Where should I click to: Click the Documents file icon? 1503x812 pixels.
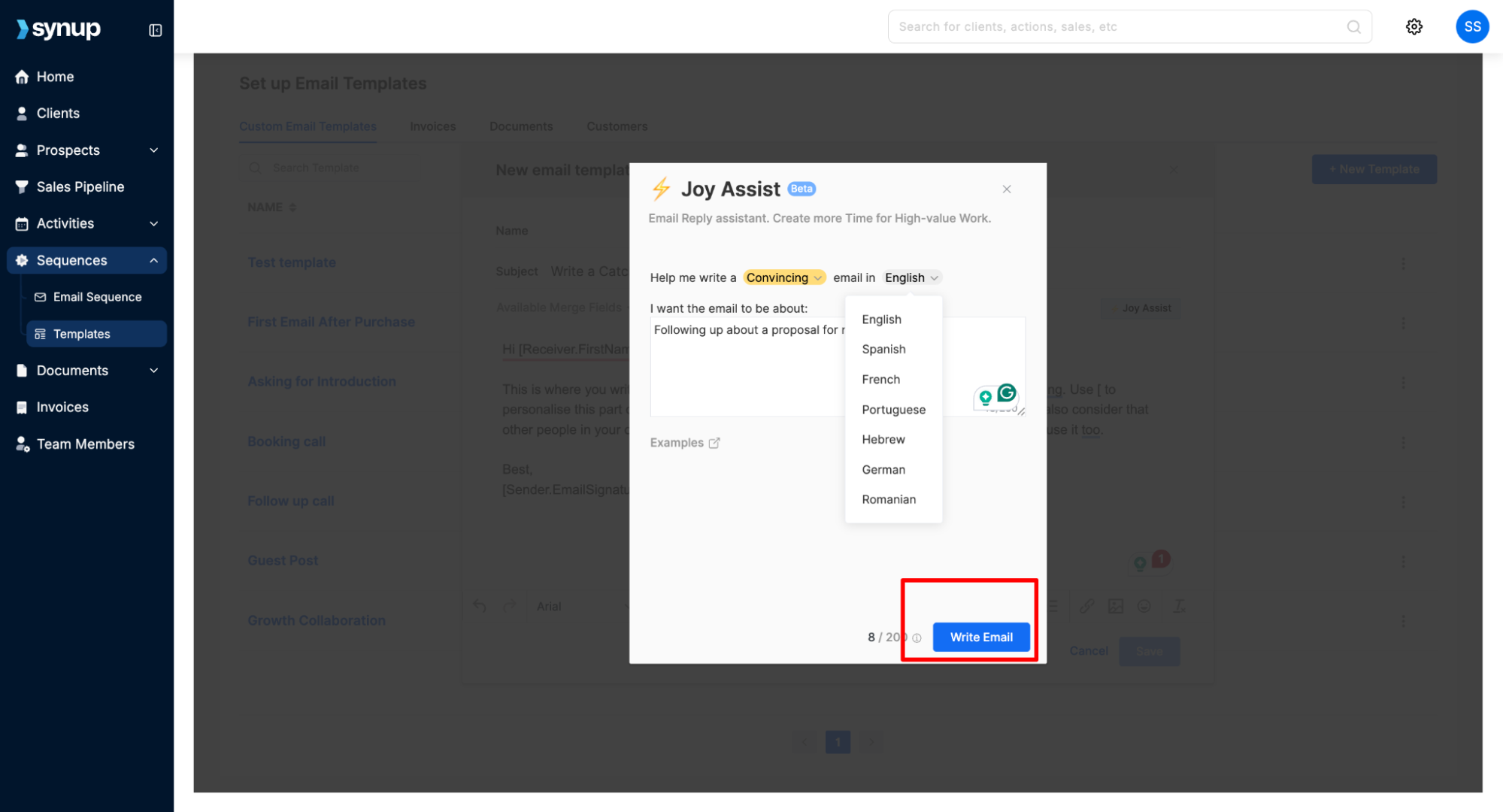(22, 371)
